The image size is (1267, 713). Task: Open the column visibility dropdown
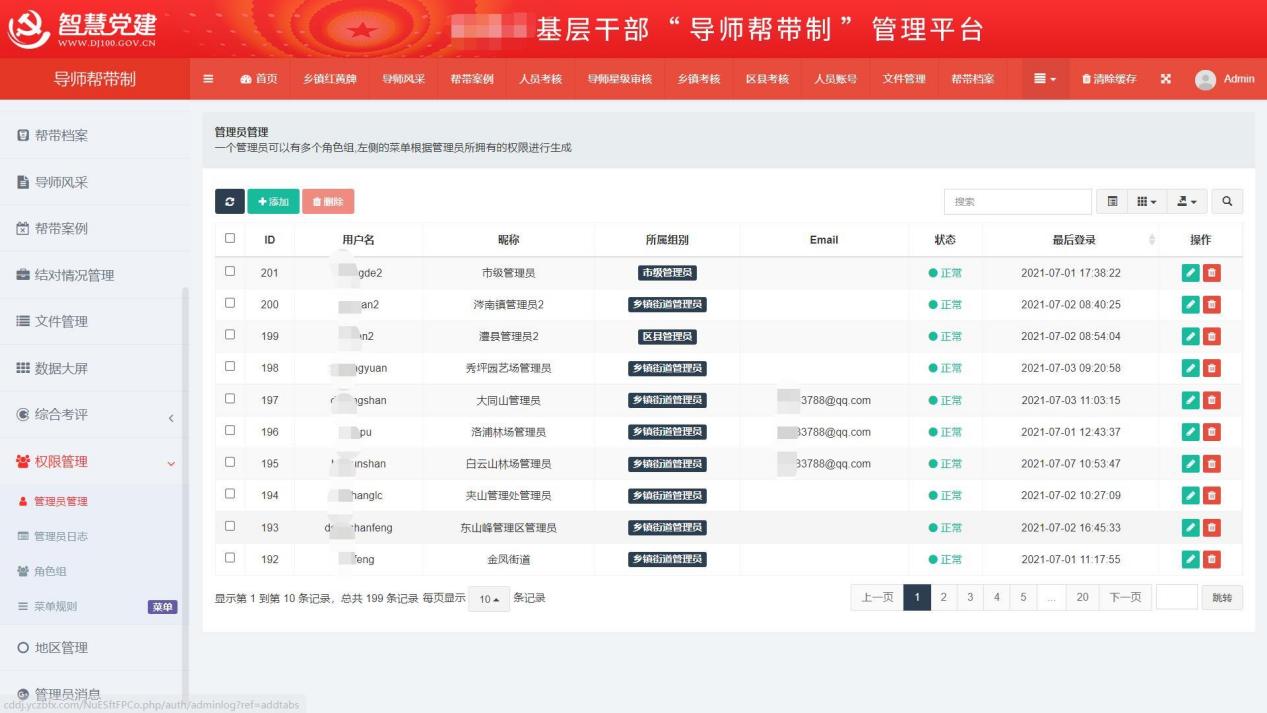click(1146, 202)
